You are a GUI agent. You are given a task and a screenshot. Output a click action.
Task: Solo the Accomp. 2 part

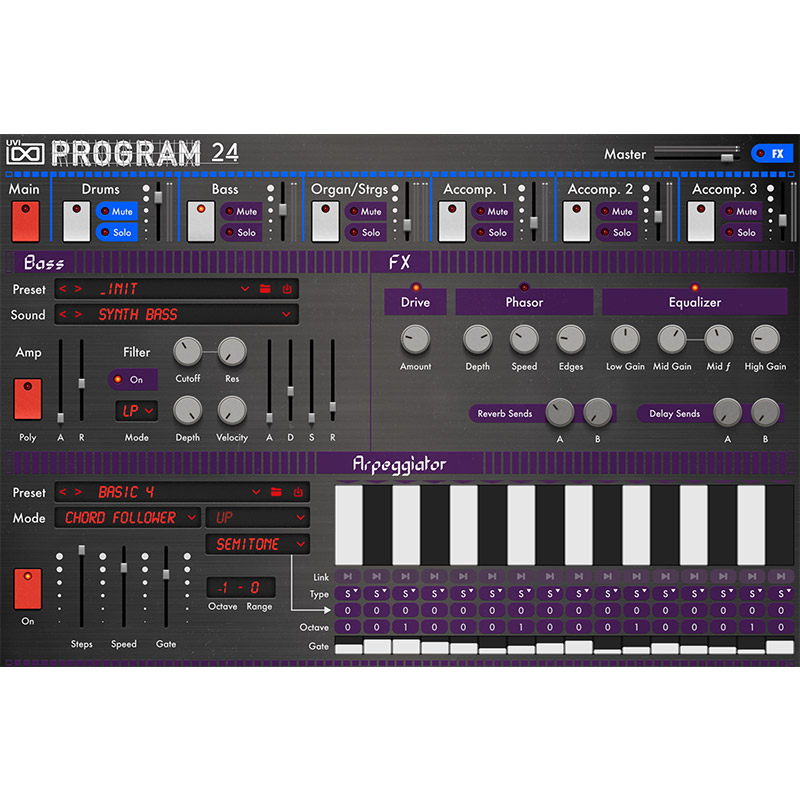(x=616, y=232)
